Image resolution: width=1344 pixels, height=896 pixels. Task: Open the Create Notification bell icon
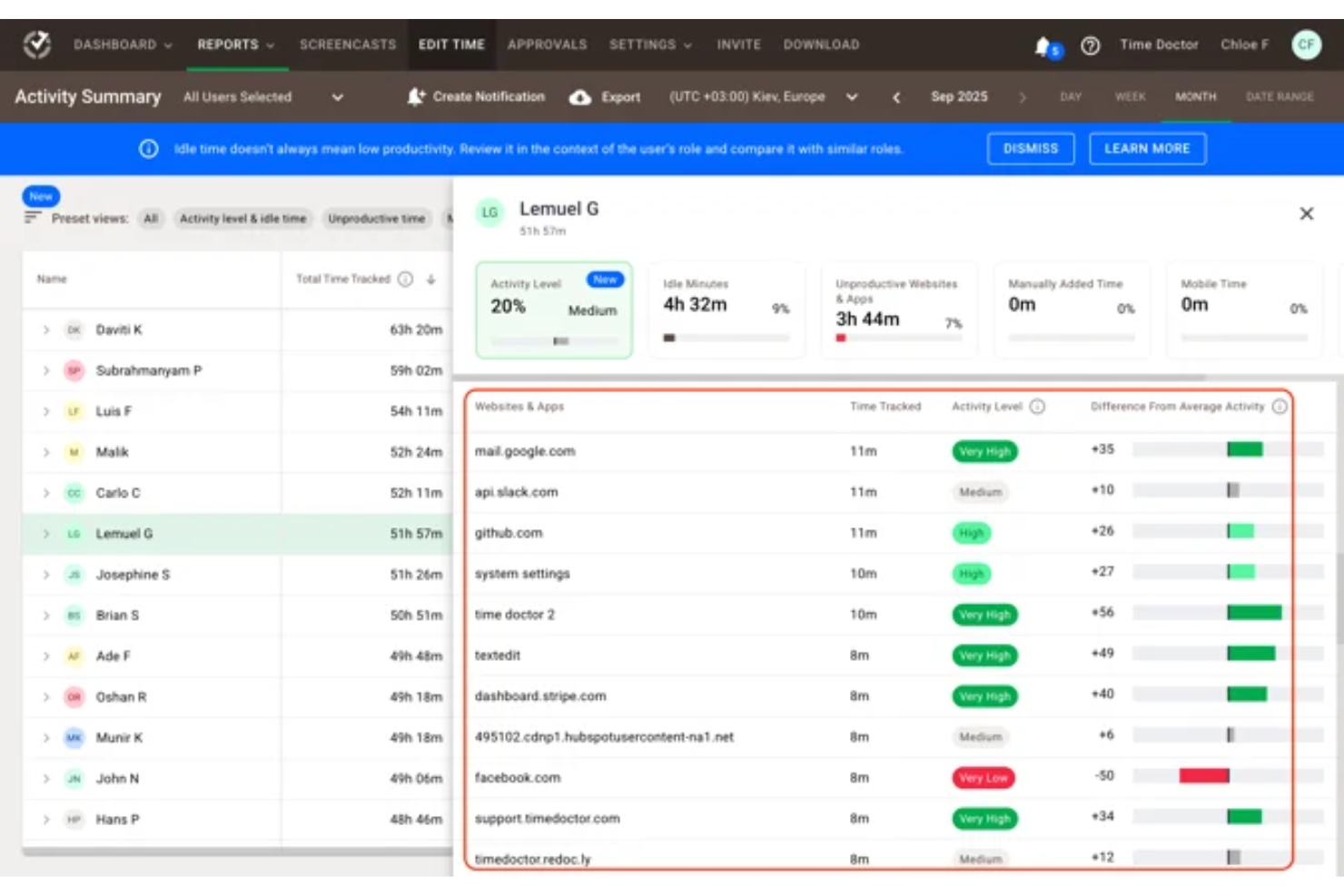(417, 96)
